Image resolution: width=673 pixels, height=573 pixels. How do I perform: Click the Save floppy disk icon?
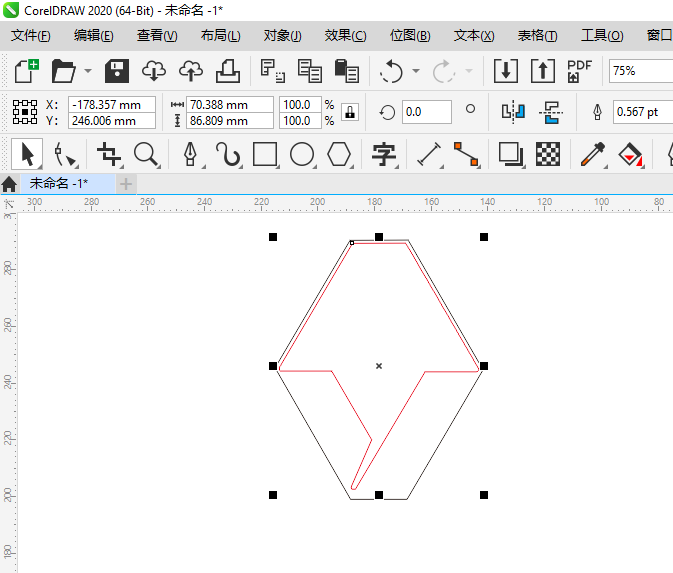coord(117,71)
